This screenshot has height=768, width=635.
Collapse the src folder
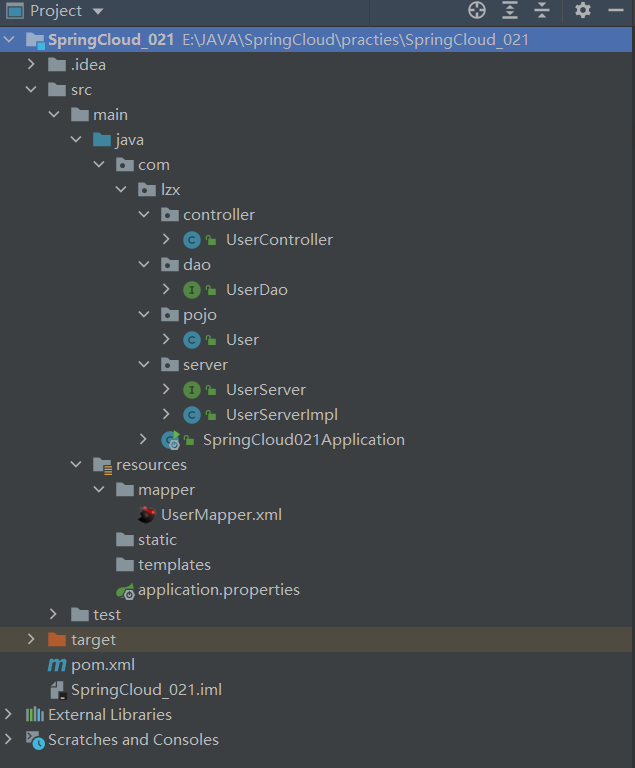[31, 90]
